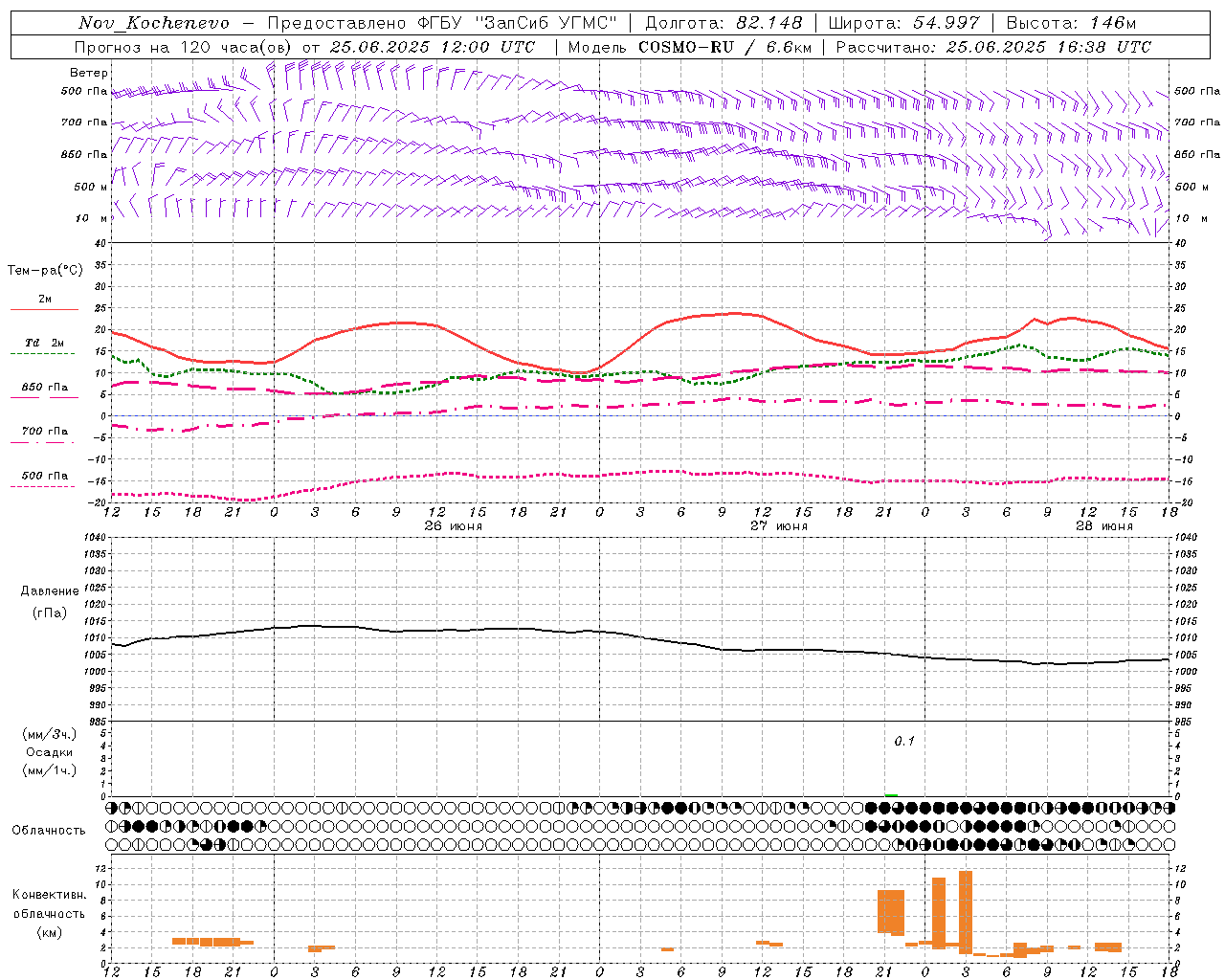
Task: Click the '500 гПа' dotted temperature legend entry
Action: coord(44,480)
